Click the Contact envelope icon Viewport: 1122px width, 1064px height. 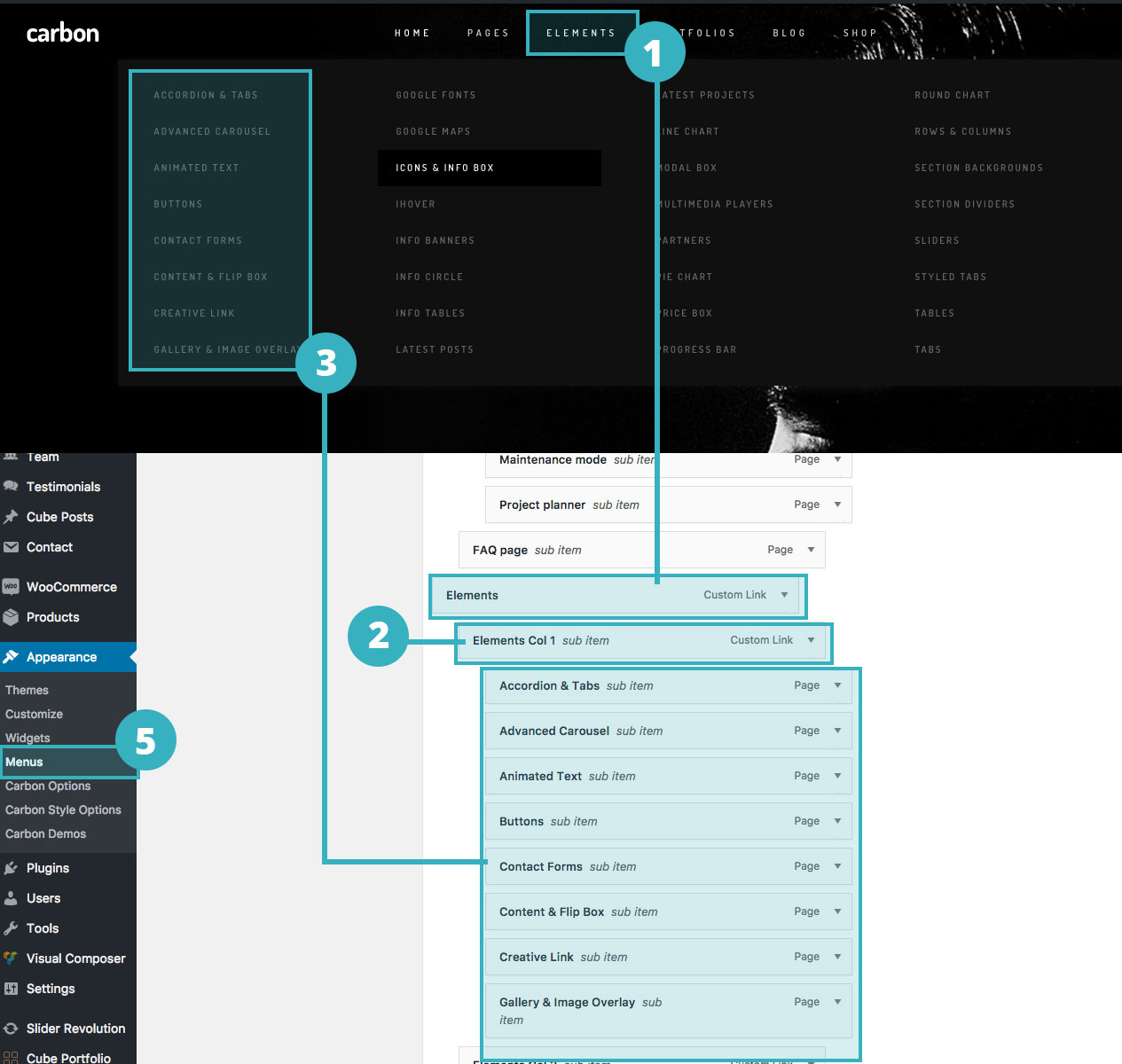[x=11, y=547]
